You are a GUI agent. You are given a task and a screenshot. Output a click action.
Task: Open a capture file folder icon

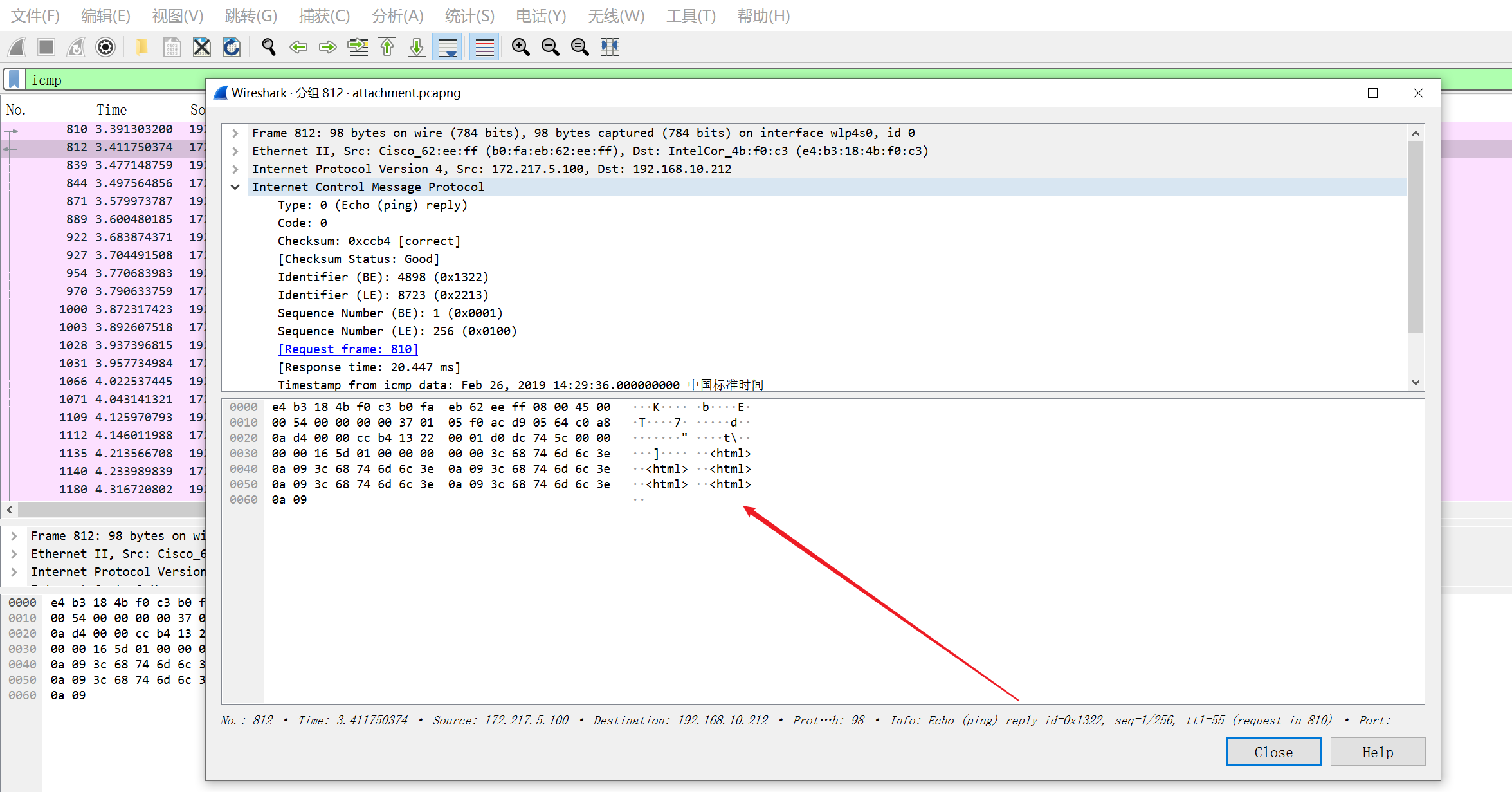pyautogui.click(x=141, y=47)
